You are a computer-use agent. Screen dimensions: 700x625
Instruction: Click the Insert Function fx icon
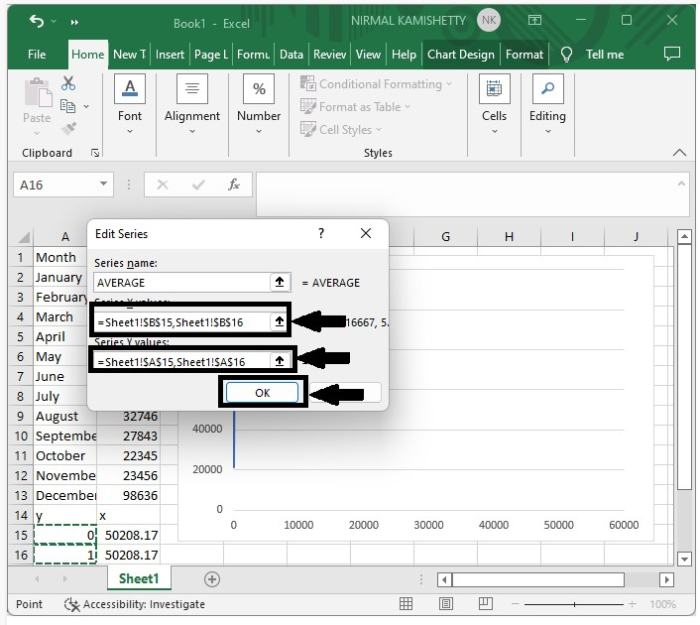[x=234, y=184]
